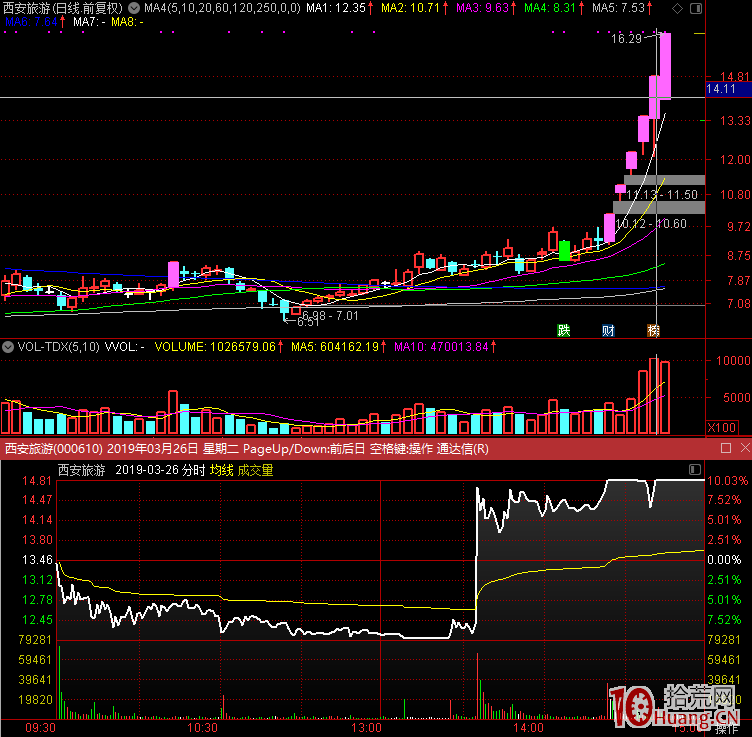Select the yellow 均线 legend label

pyautogui.click(x=222, y=470)
